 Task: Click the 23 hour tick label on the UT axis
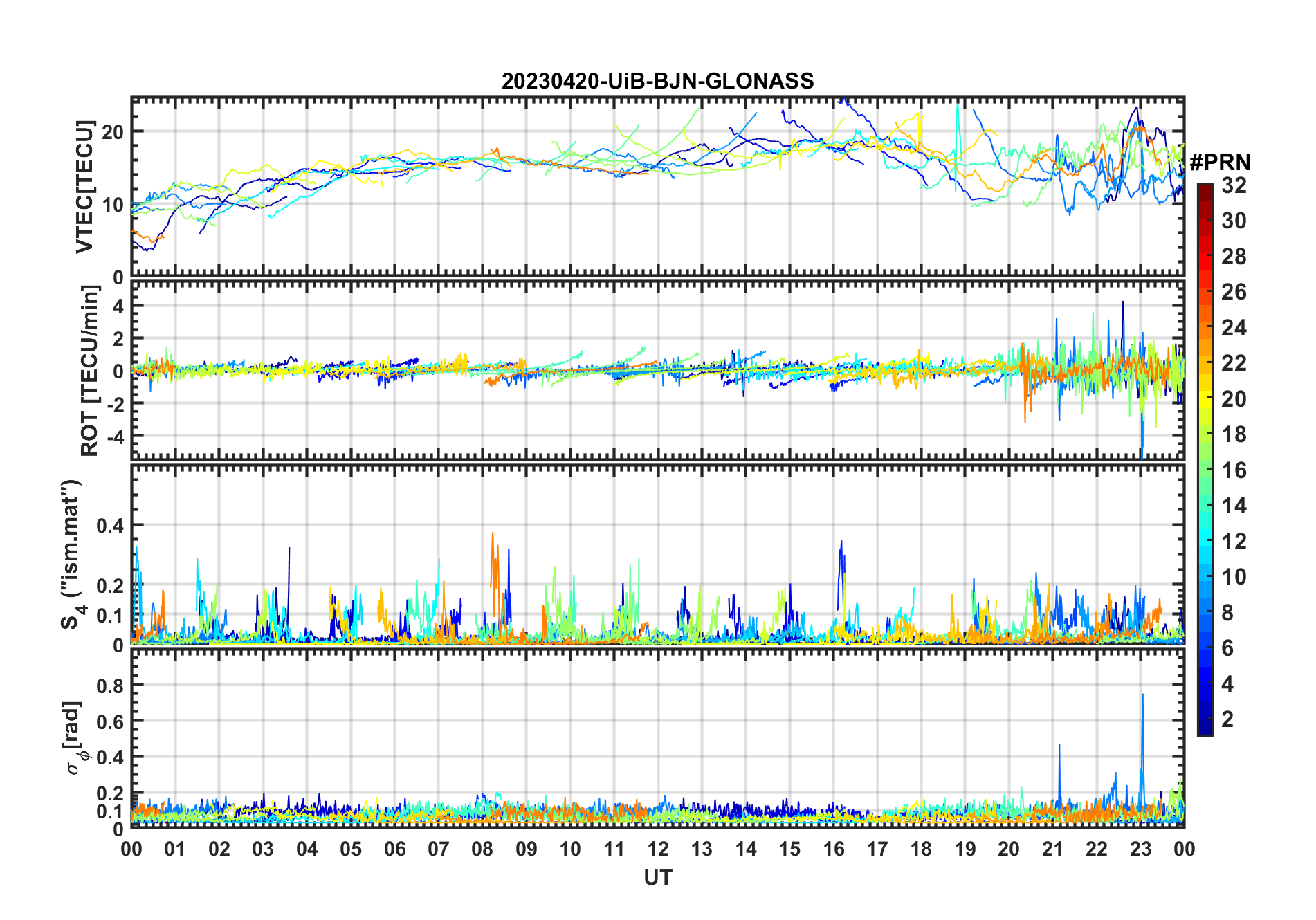coord(1140,849)
